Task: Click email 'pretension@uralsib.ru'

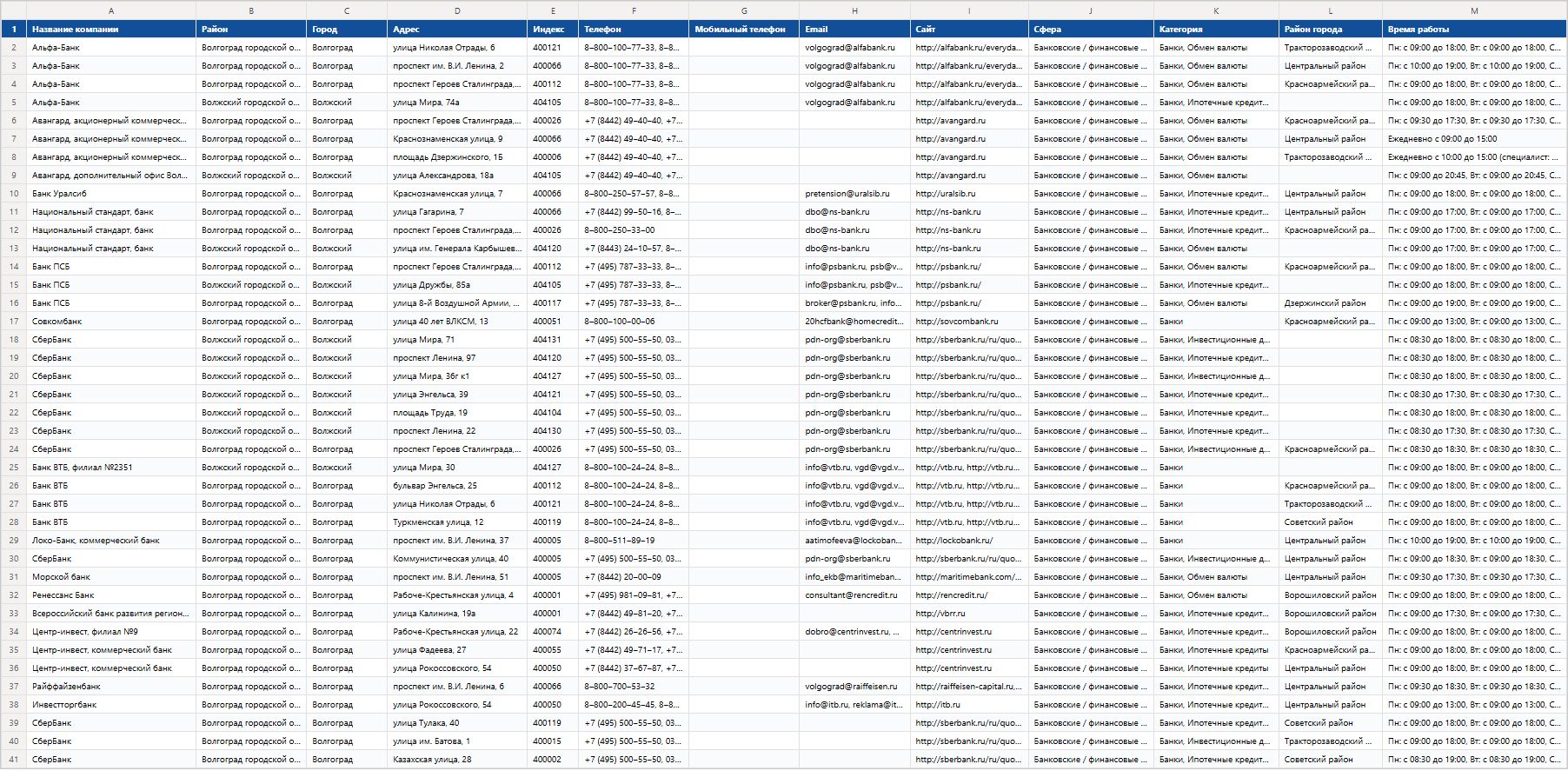Action: (x=855, y=194)
